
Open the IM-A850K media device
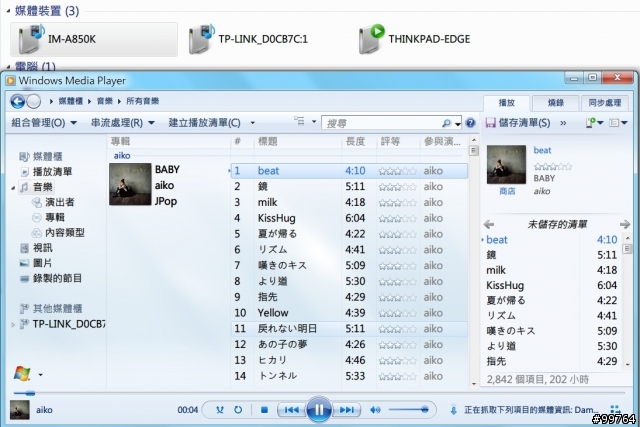(94, 39)
